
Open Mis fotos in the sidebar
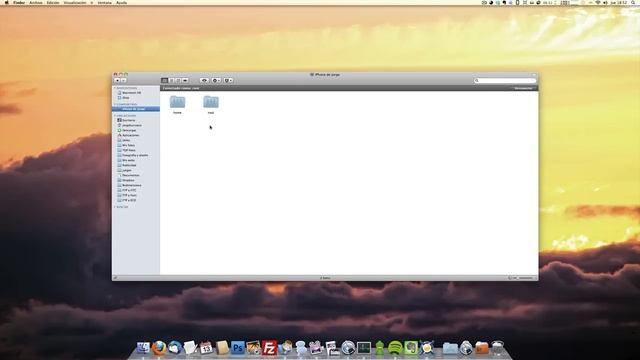(x=126, y=145)
